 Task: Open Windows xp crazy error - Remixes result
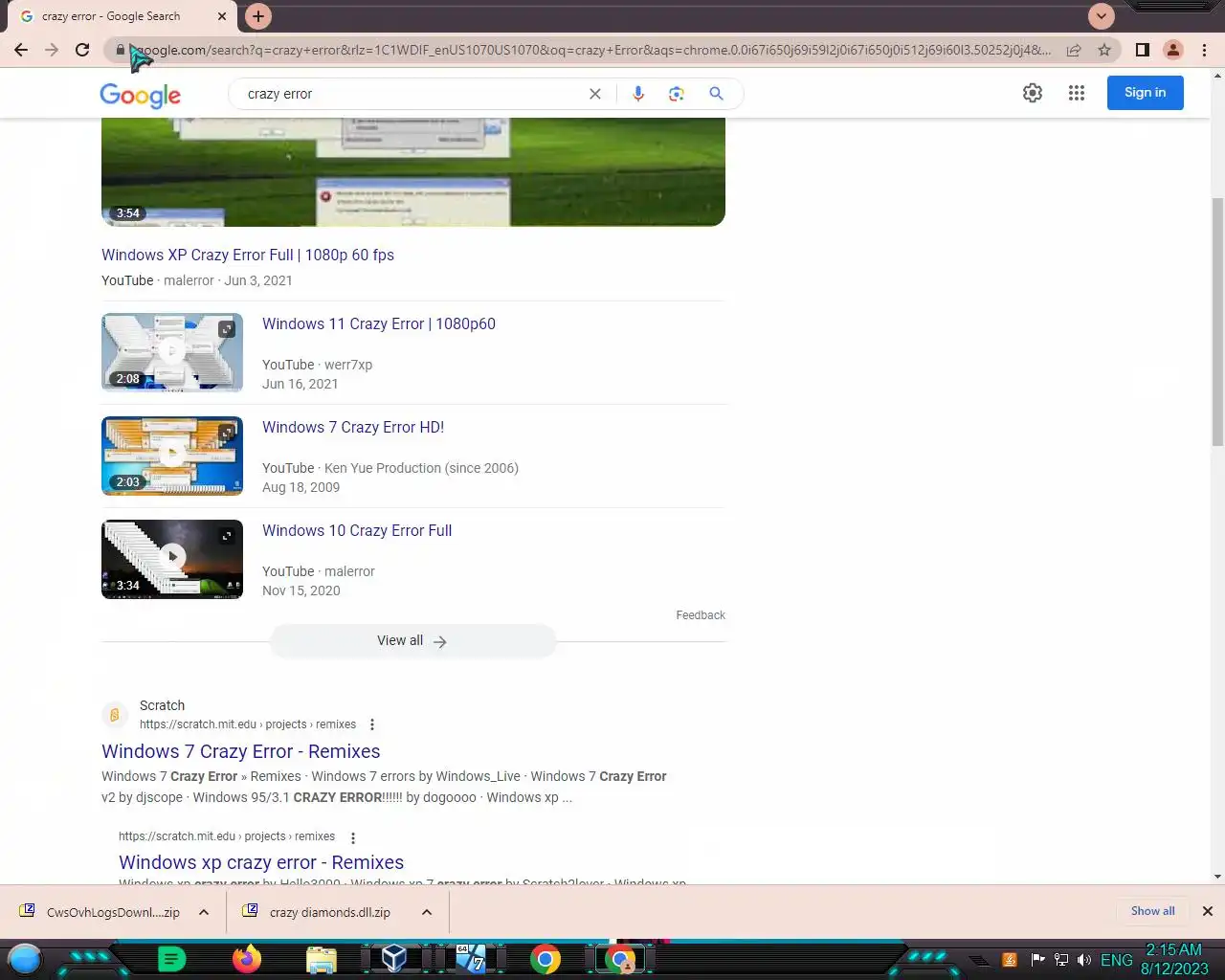pyautogui.click(x=261, y=862)
